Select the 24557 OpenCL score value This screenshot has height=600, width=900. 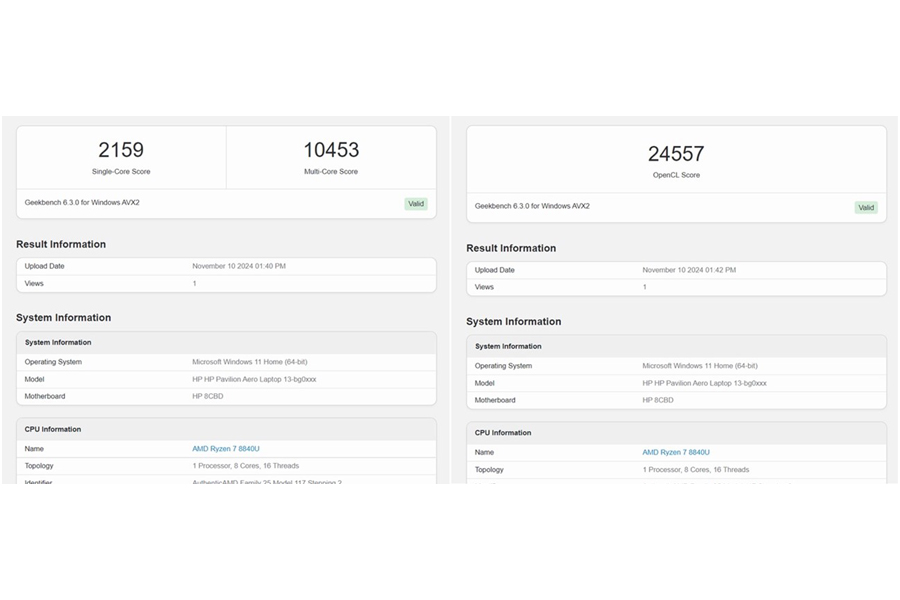click(x=676, y=154)
